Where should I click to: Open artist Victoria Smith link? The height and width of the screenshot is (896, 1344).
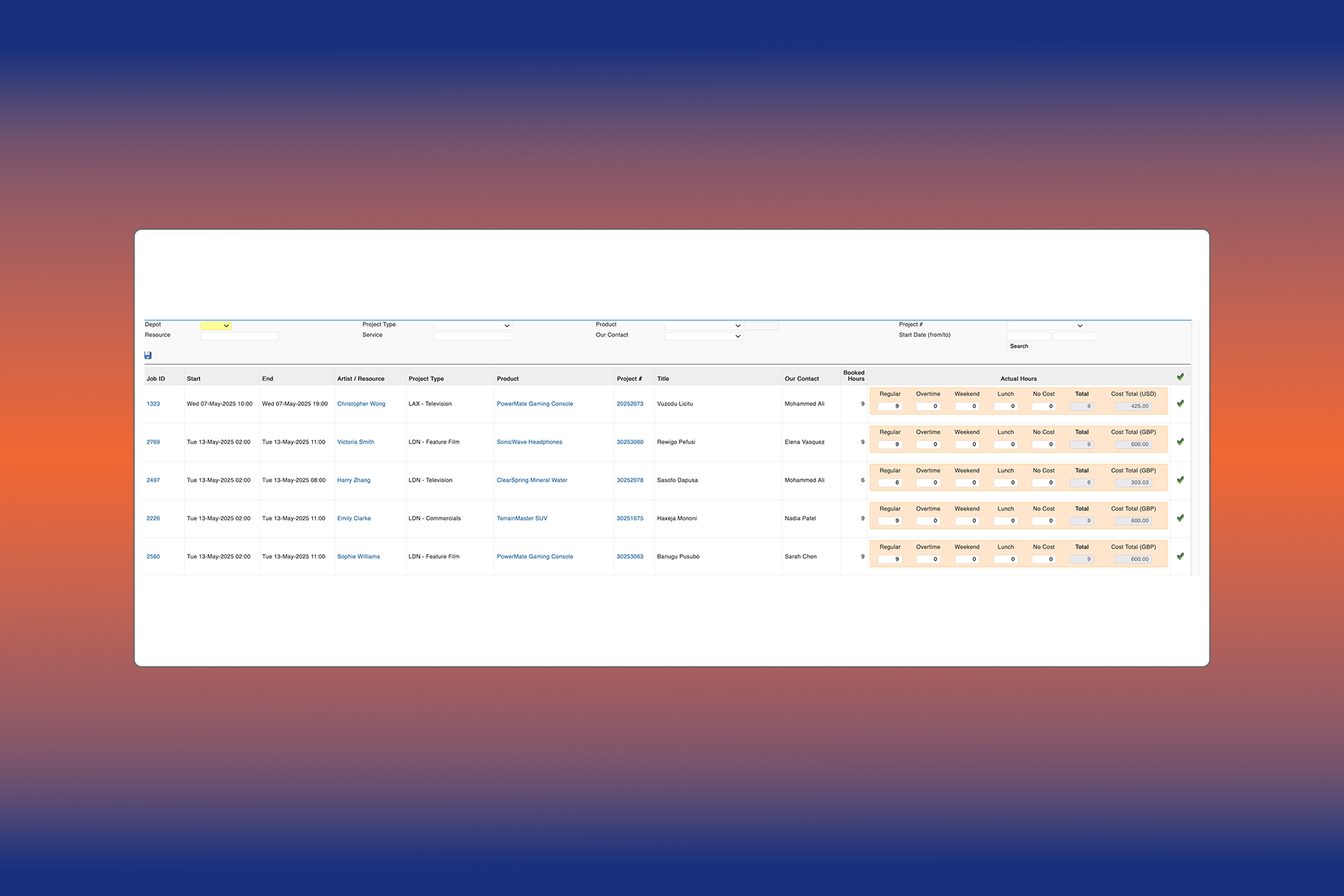(355, 442)
